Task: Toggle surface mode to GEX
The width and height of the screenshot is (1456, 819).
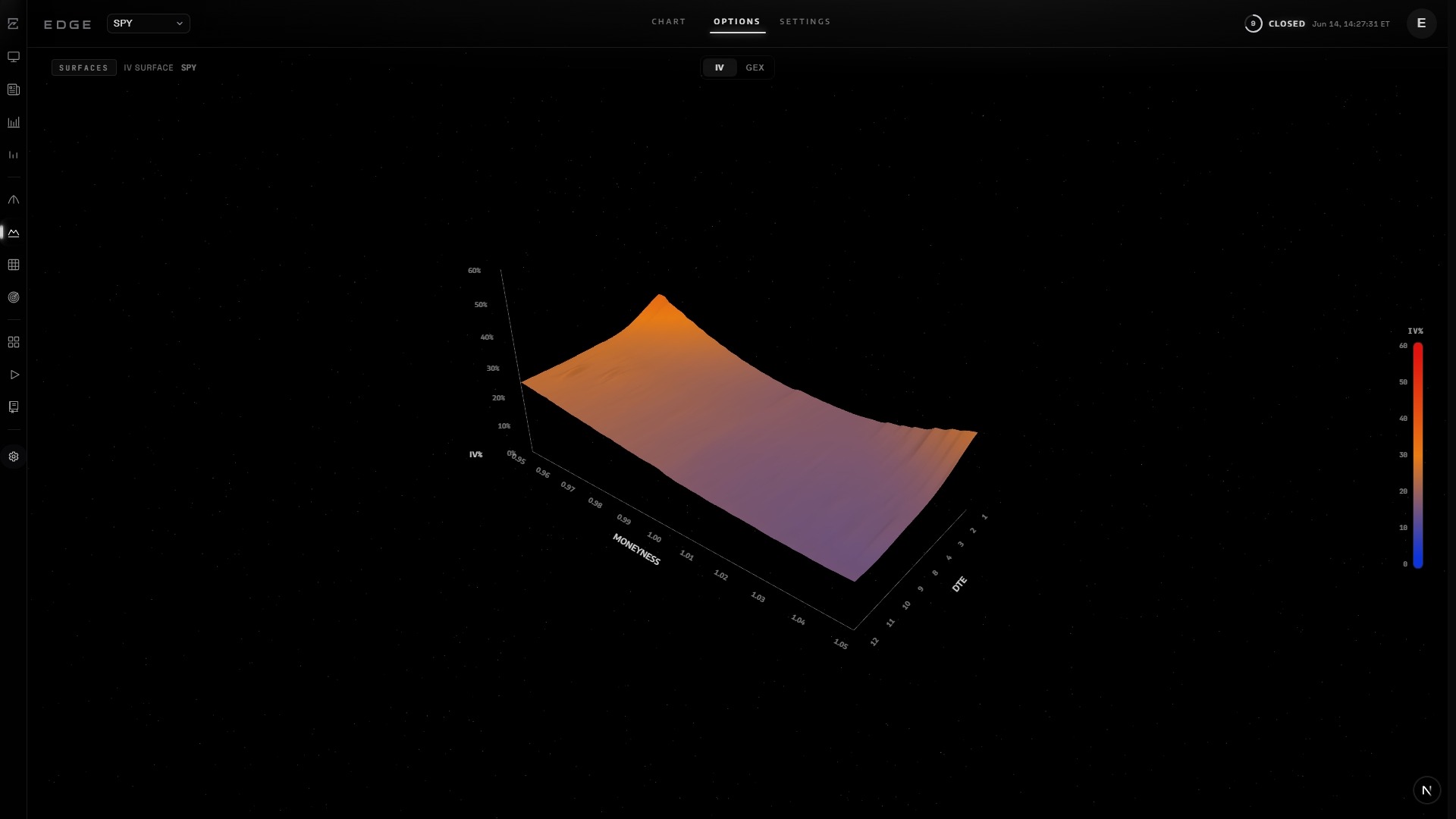Action: point(755,67)
